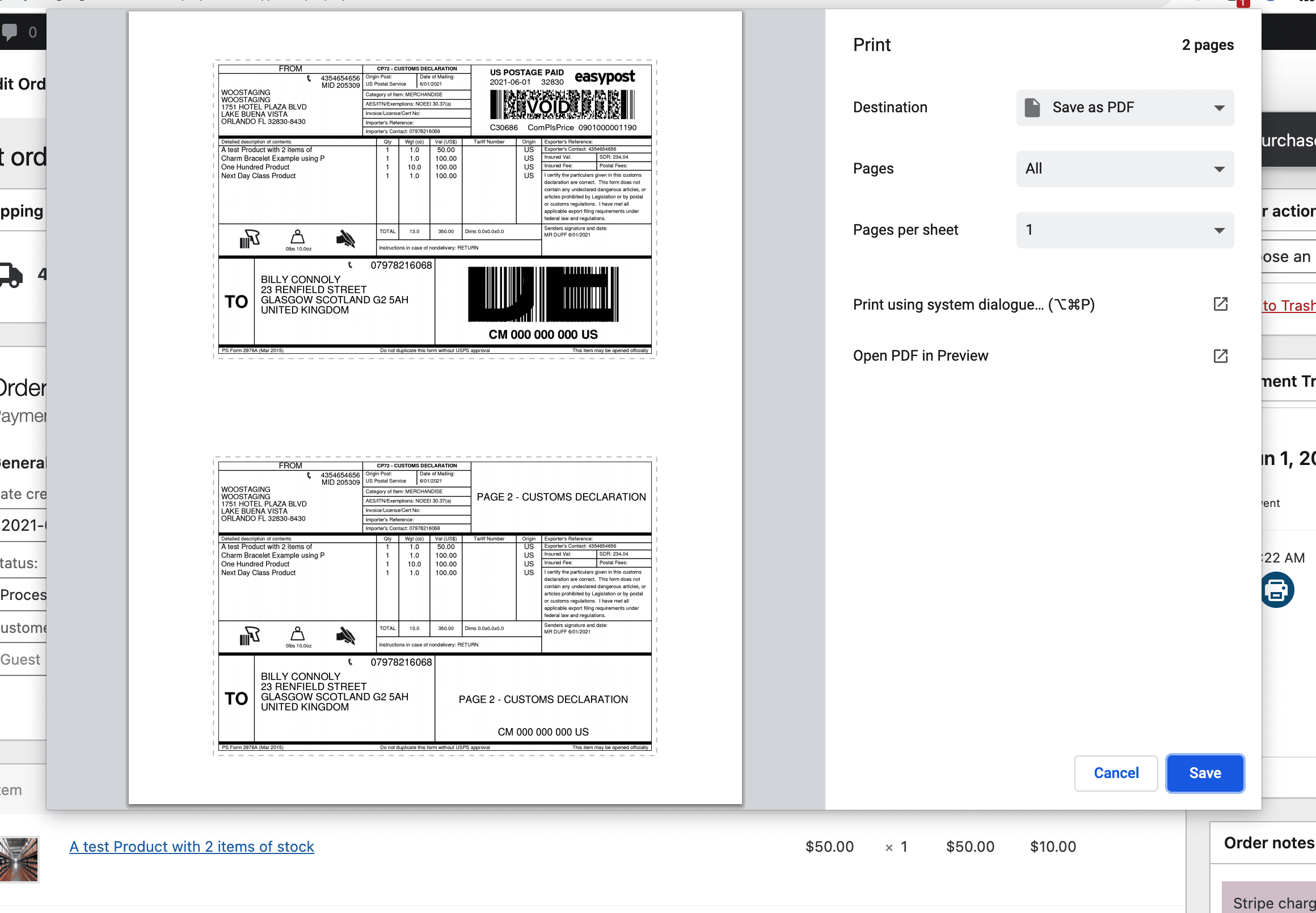Click the external-link icon beside Open PDF in Preview

point(1220,356)
